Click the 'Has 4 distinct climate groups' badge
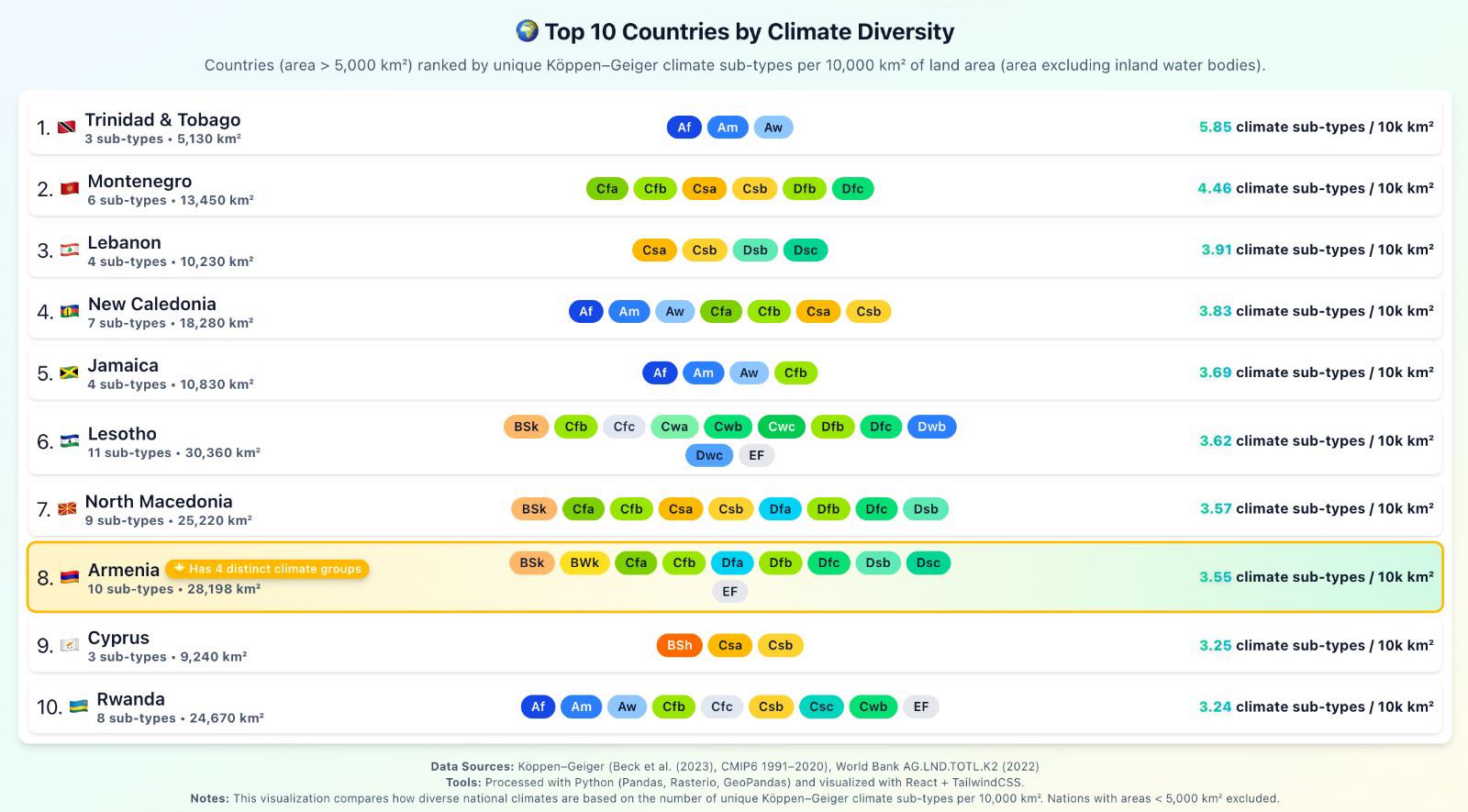This screenshot has width=1468, height=812. 267,569
